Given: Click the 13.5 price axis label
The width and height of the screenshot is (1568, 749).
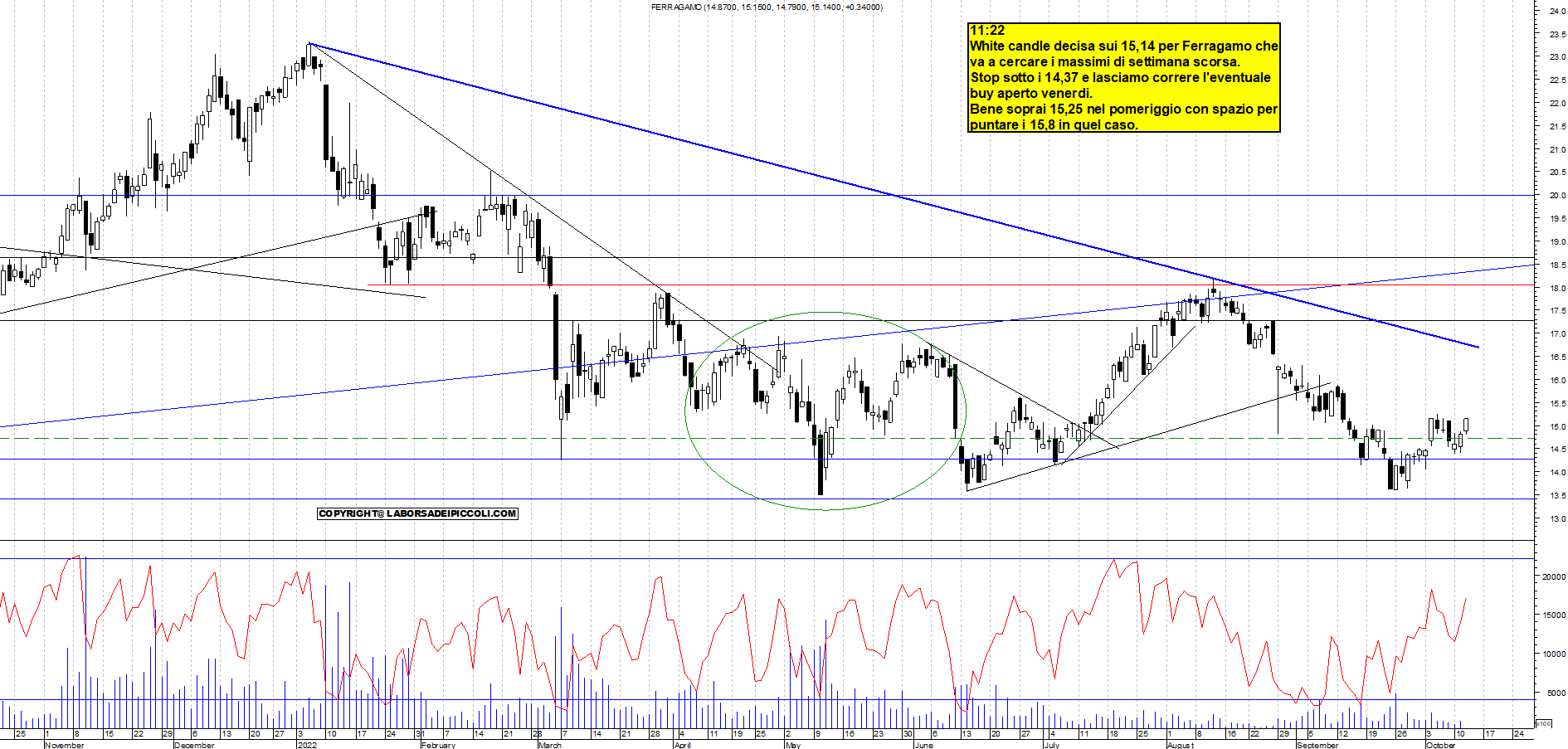Looking at the screenshot, I should point(1557,496).
